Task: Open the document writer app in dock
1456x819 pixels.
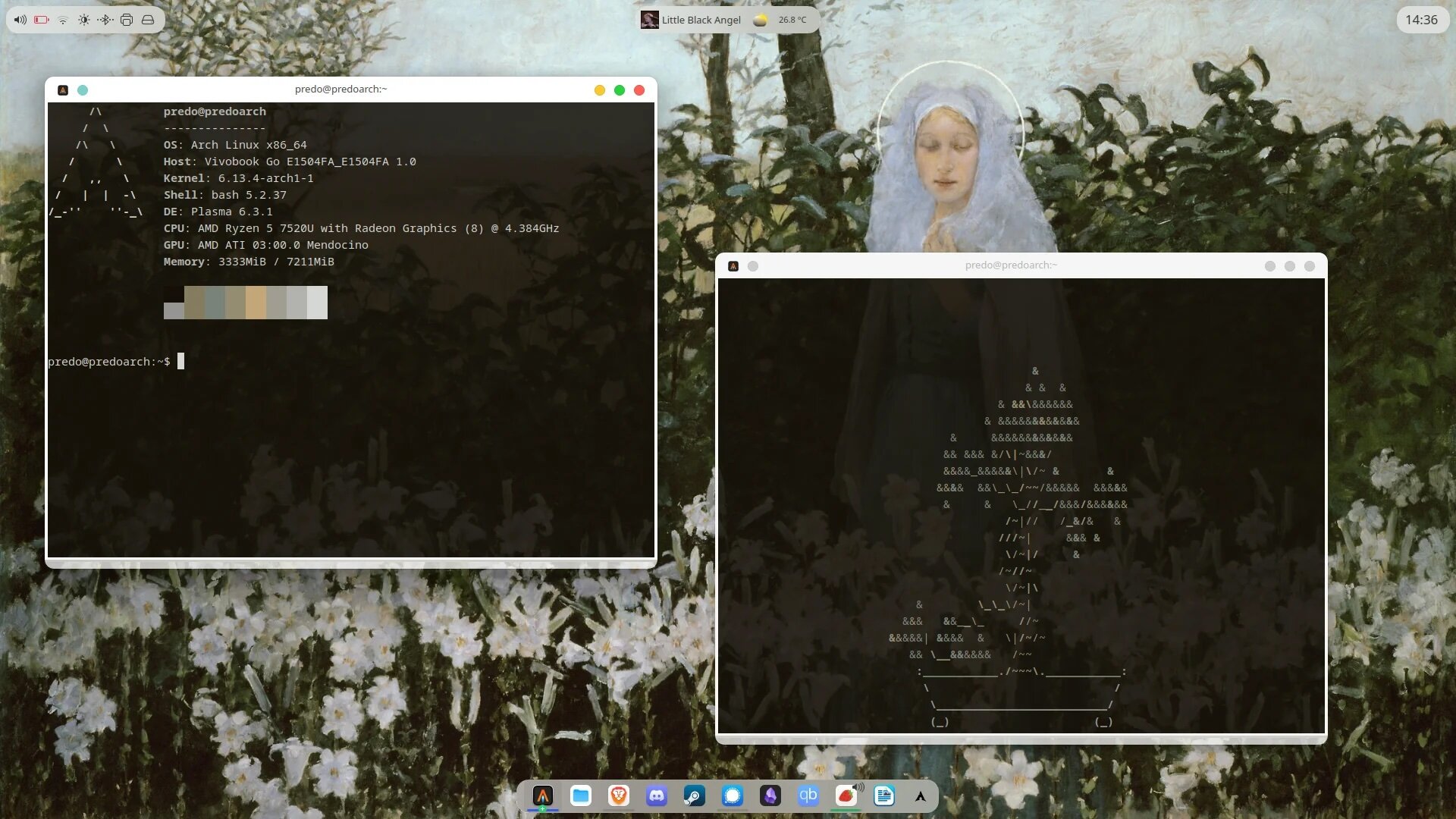Action: coord(884,795)
